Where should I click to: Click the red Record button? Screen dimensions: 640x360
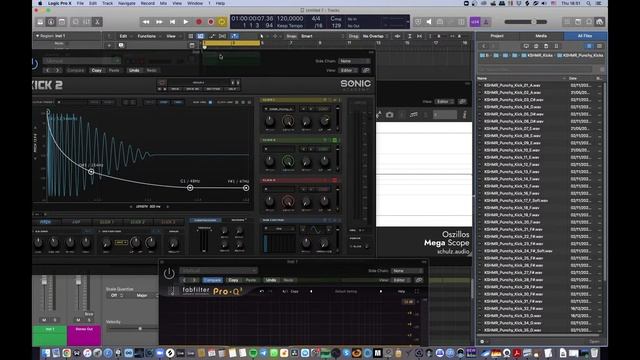199,22
